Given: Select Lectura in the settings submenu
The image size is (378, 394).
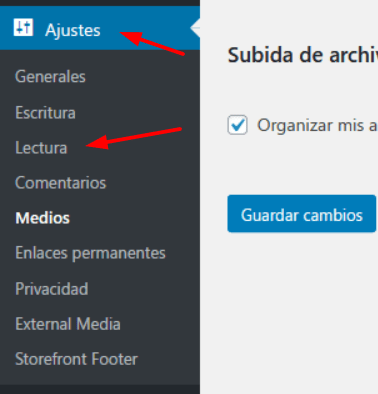Looking at the screenshot, I should tap(41, 148).
